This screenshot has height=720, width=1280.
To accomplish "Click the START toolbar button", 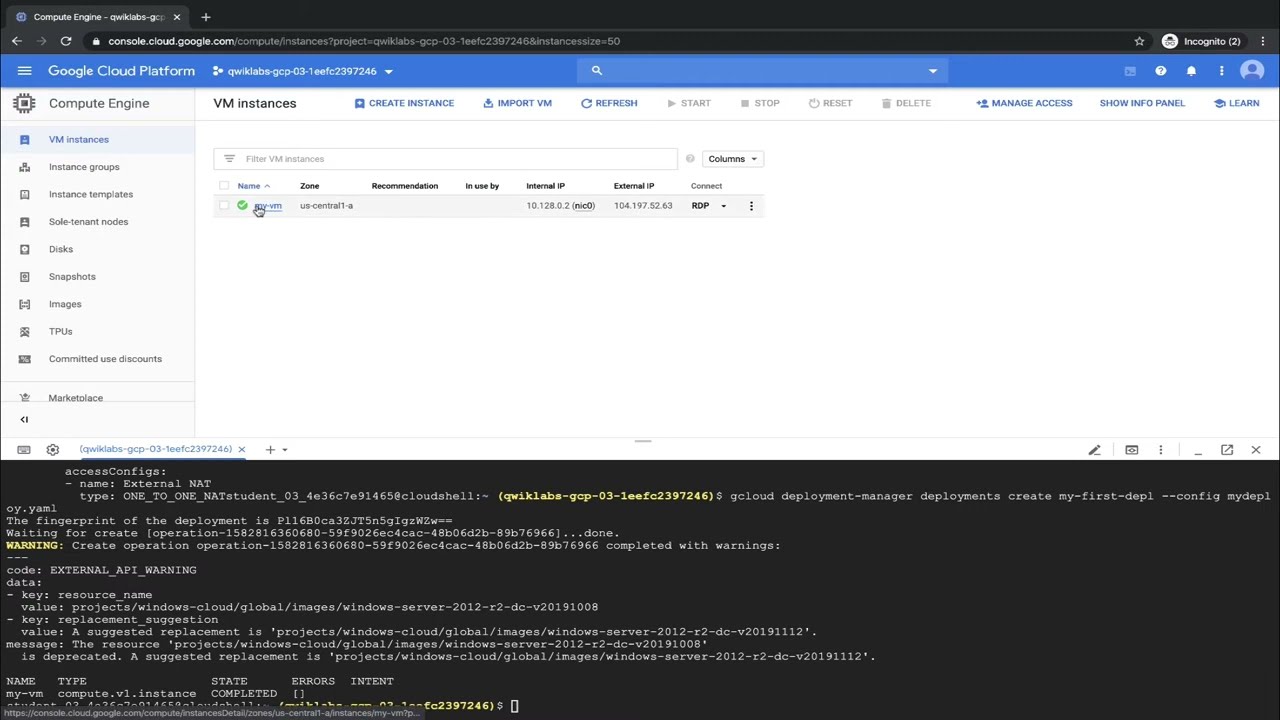I will pos(689,103).
